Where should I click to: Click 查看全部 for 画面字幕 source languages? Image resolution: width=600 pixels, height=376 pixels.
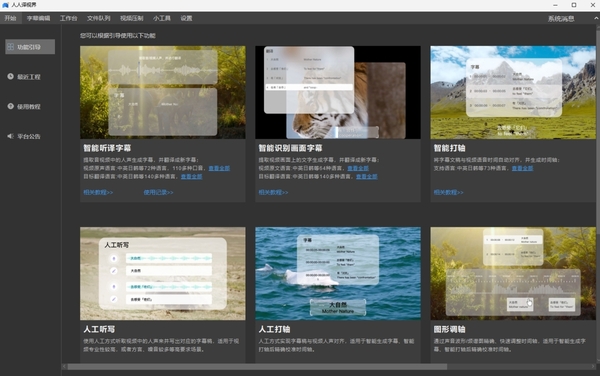pos(358,168)
